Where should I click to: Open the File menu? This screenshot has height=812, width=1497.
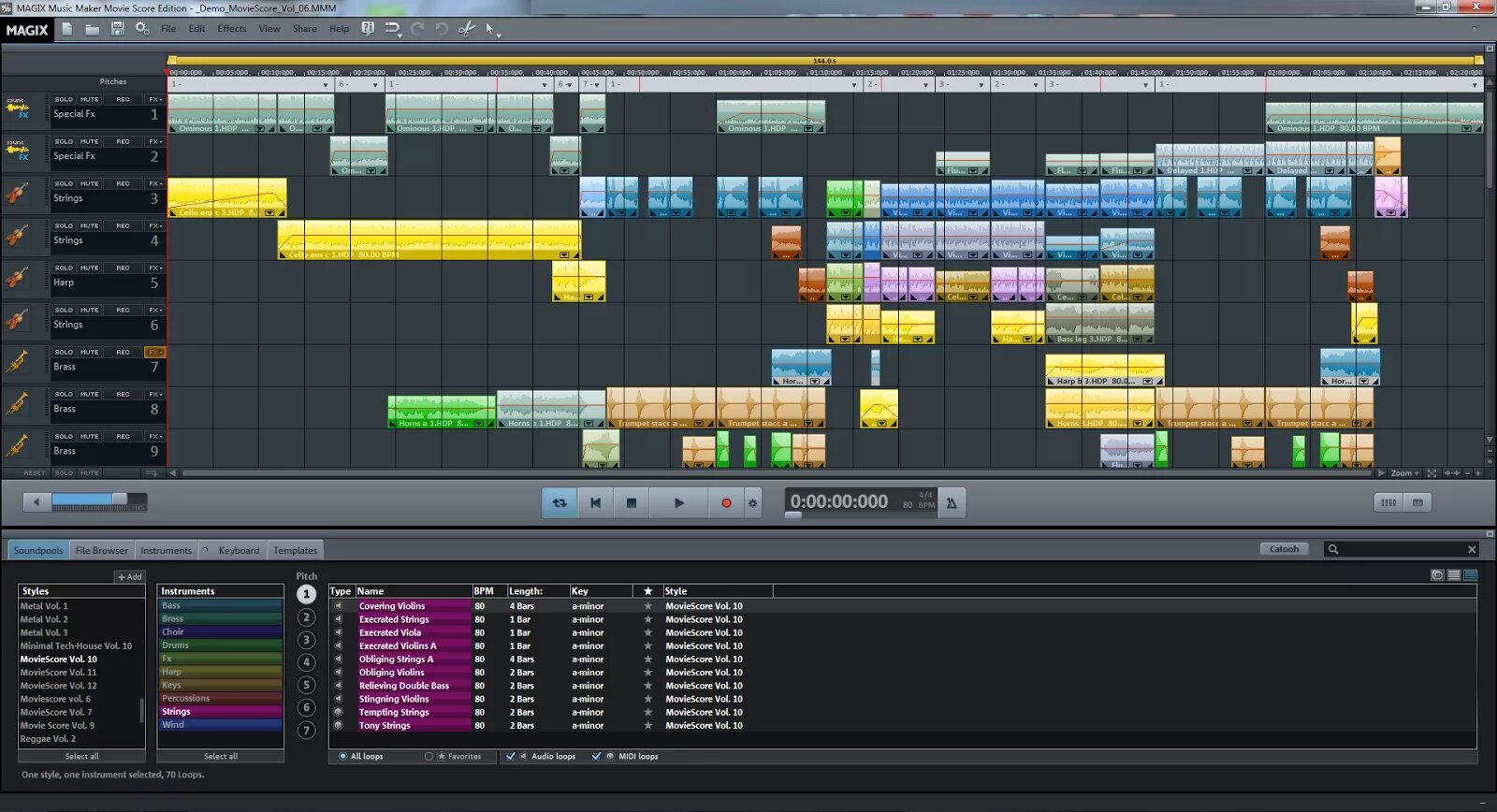pos(168,29)
